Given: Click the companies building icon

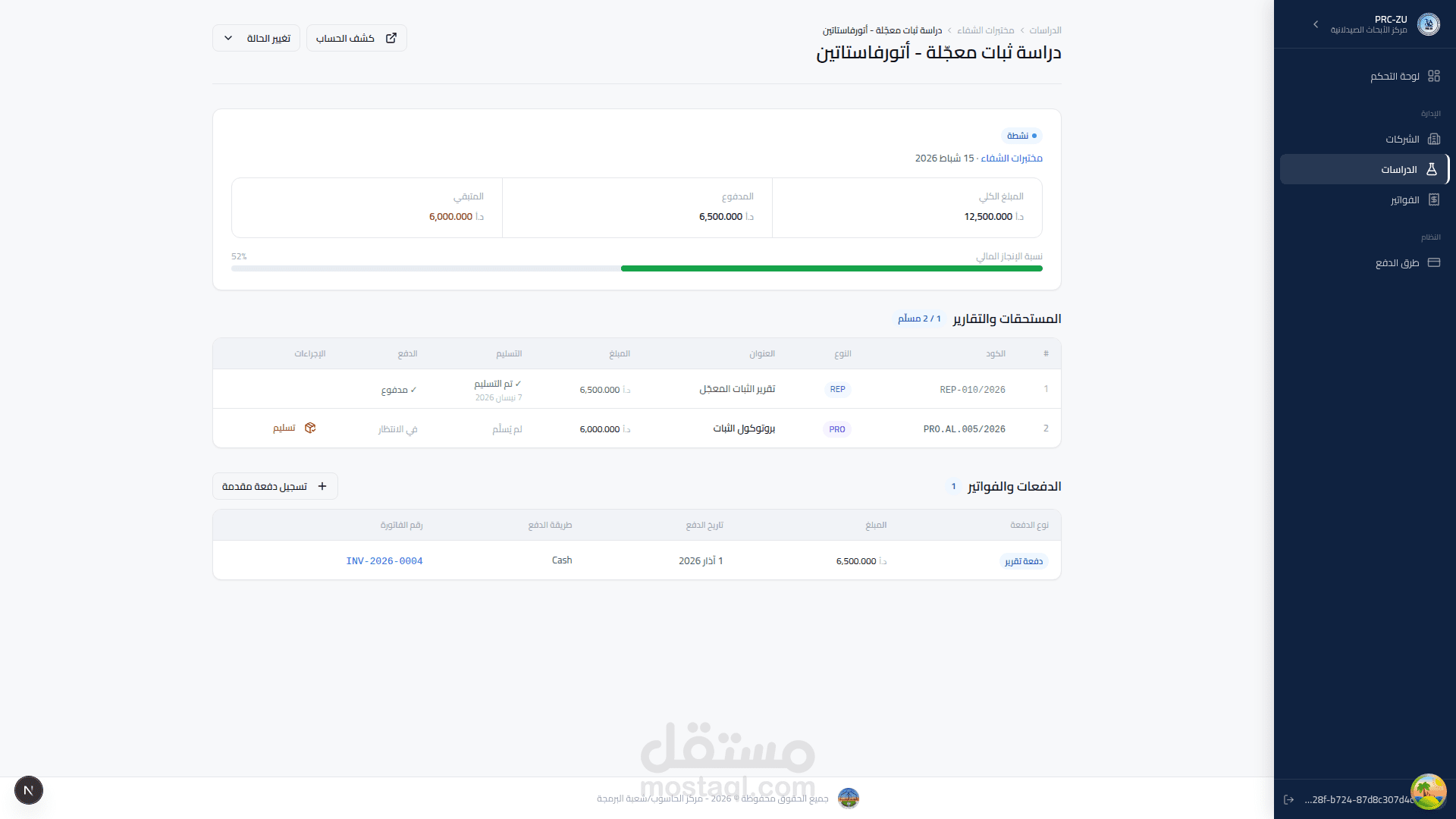Looking at the screenshot, I should (1433, 139).
